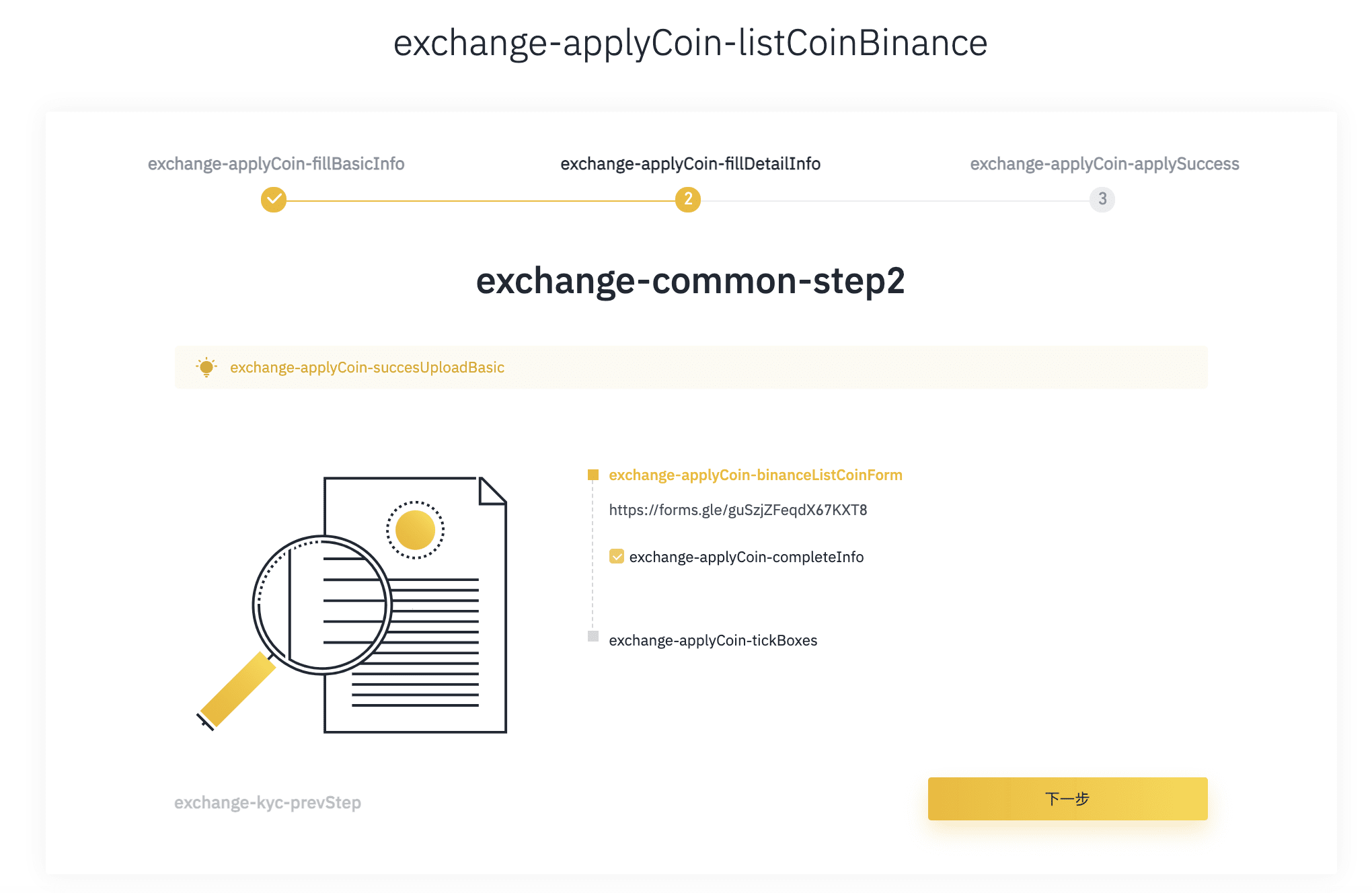Click the exchange-applyCoin-tickBoxes step text
The width and height of the screenshot is (1372, 893).
click(713, 641)
